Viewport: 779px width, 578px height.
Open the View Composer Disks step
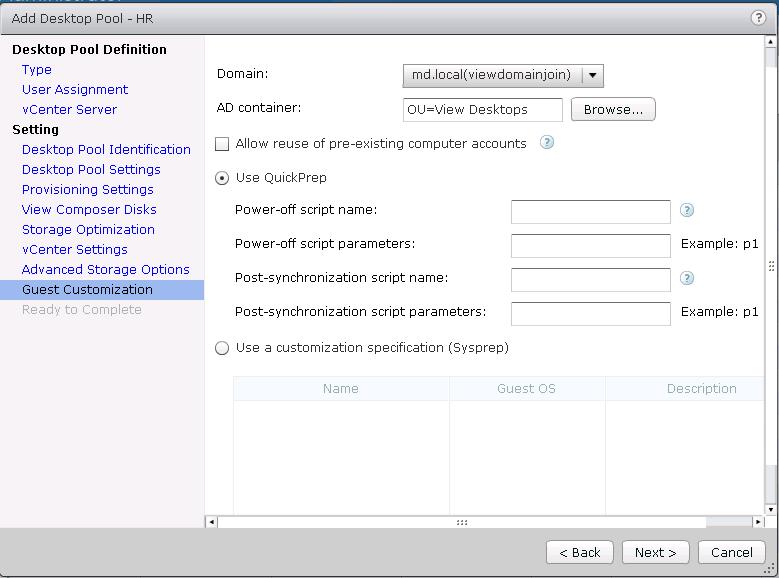point(89,210)
